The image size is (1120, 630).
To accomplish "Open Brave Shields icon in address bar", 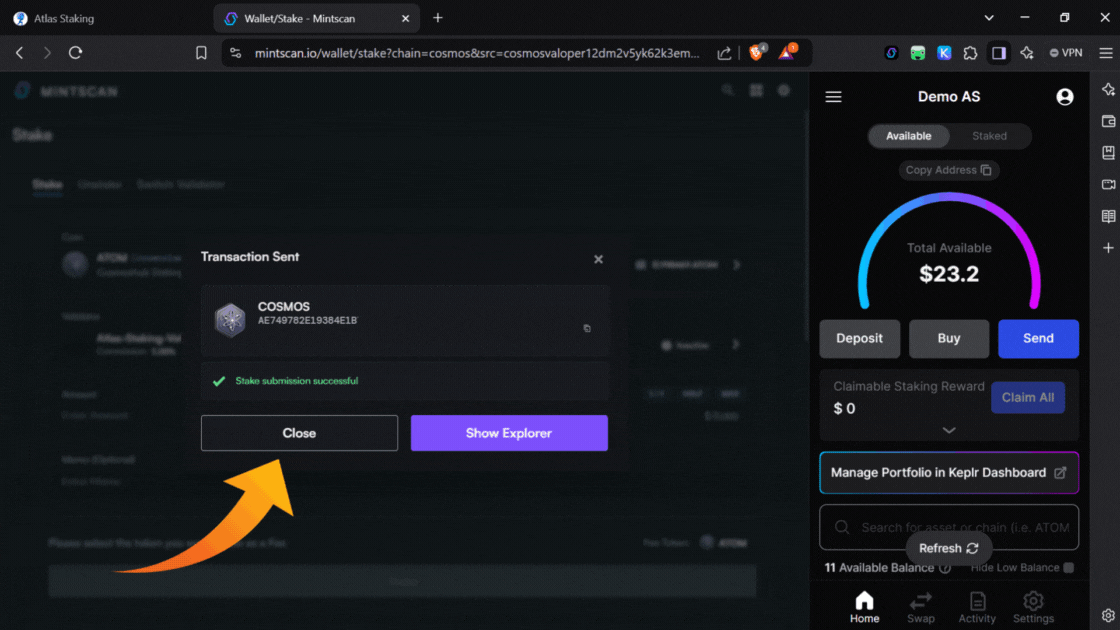I will [x=757, y=53].
